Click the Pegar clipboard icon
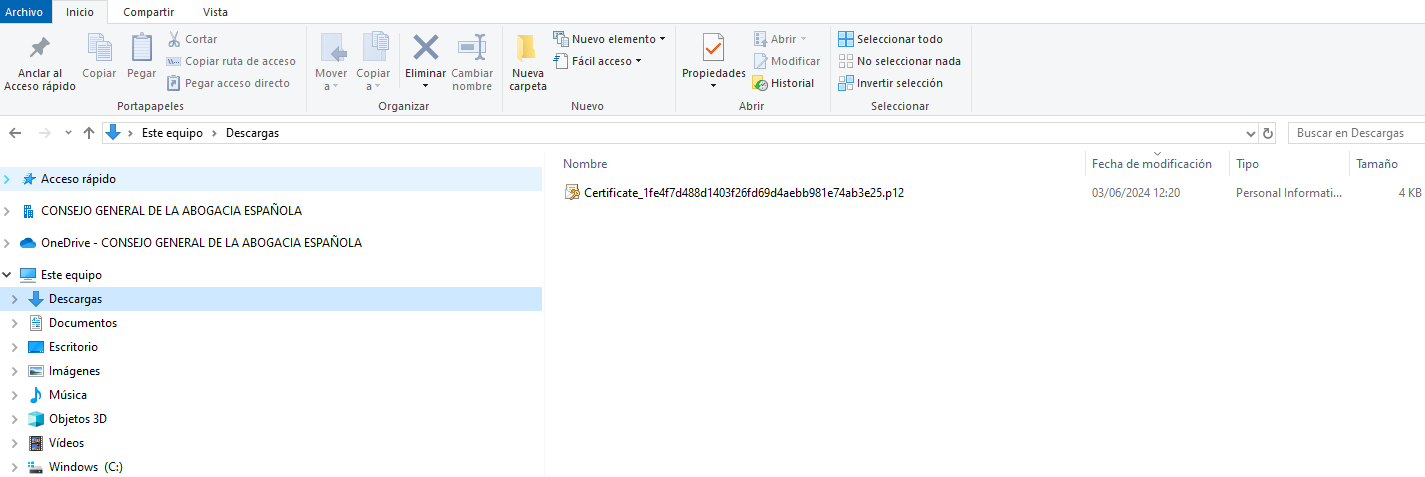Image resolution: width=1425 pixels, height=477 pixels. pyautogui.click(x=141, y=48)
